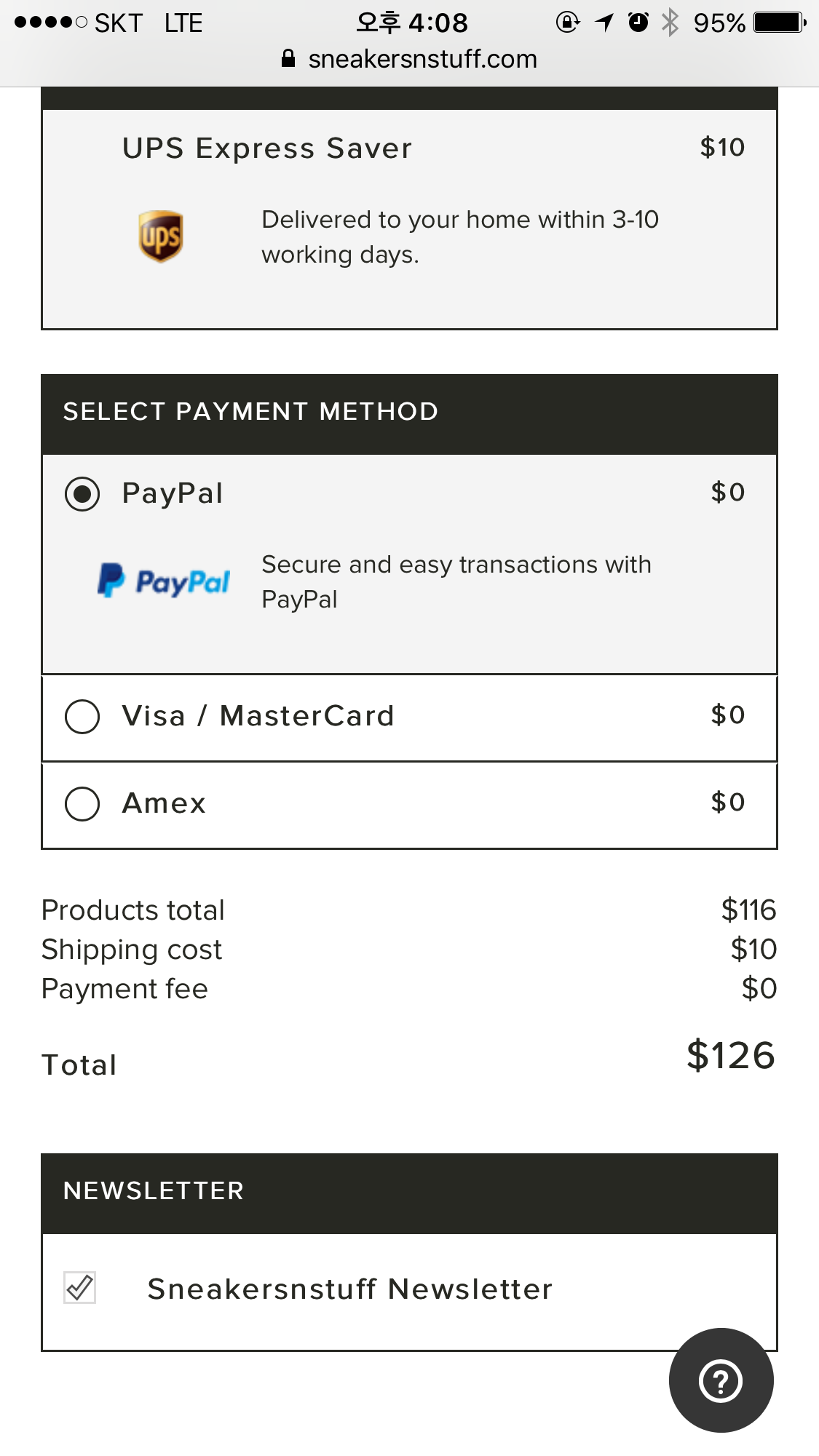Select the PayPal radio button
The height and width of the screenshot is (1456, 819).
[82, 494]
